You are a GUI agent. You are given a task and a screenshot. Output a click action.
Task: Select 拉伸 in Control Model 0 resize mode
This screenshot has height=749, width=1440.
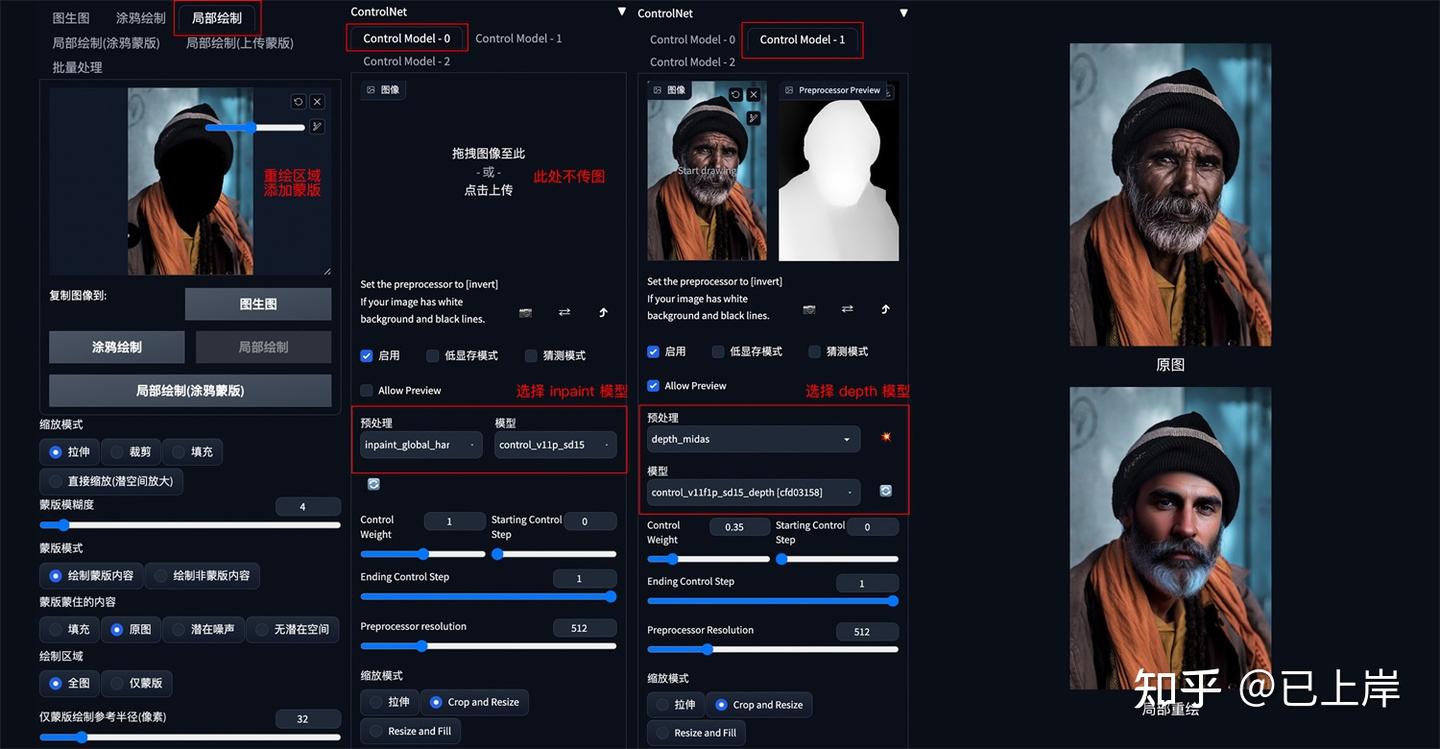[x=389, y=702]
